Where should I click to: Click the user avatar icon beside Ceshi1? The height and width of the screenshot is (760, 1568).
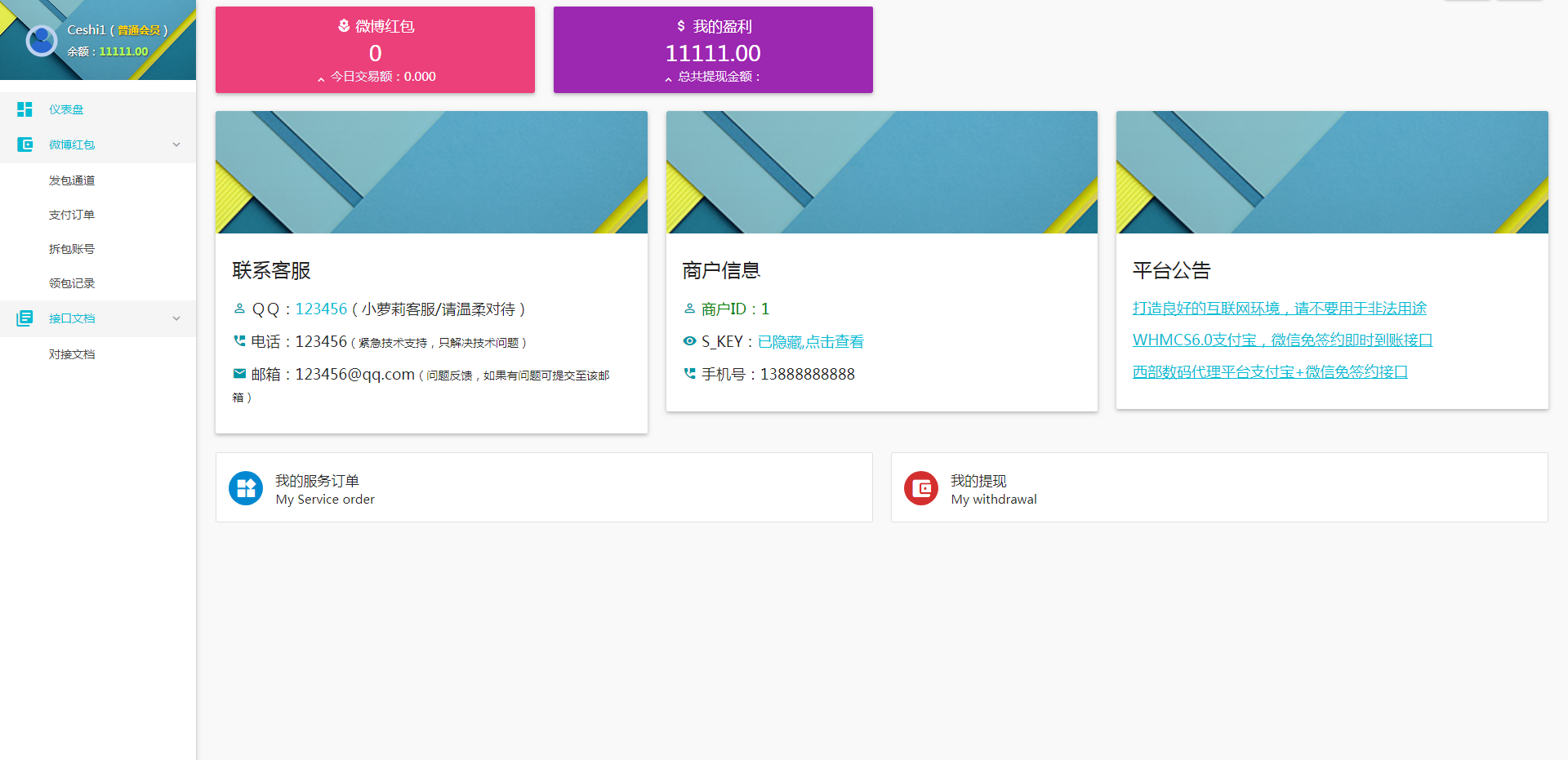[42, 40]
